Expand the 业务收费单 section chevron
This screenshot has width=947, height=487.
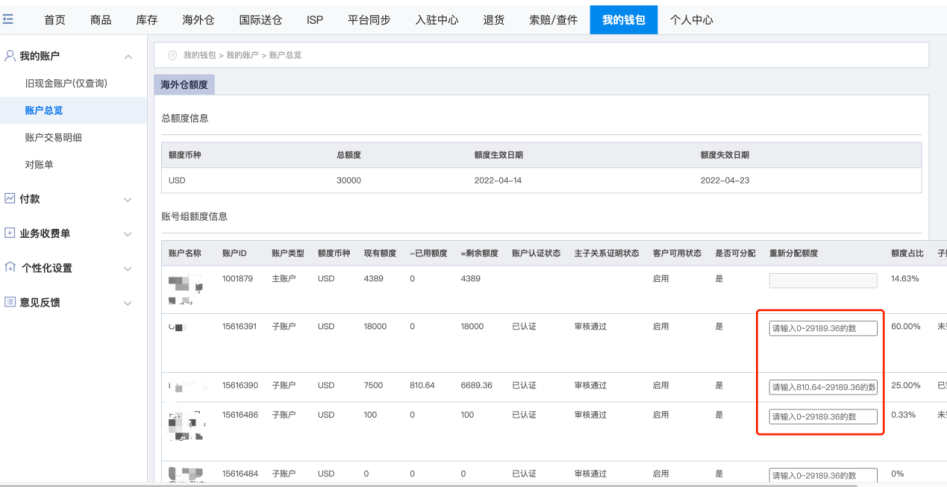pos(128,234)
